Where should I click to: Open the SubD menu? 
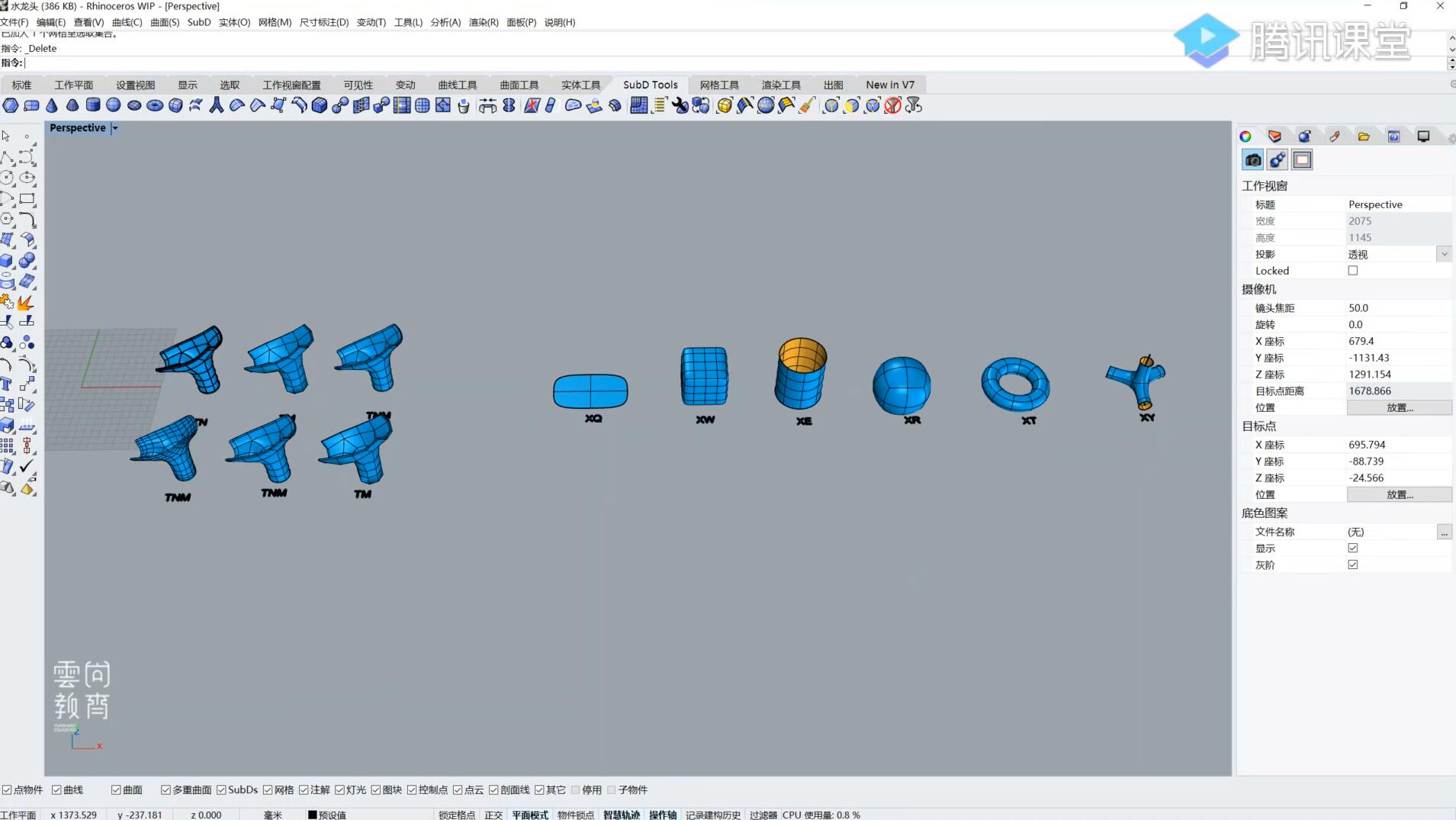tap(199, 22)
